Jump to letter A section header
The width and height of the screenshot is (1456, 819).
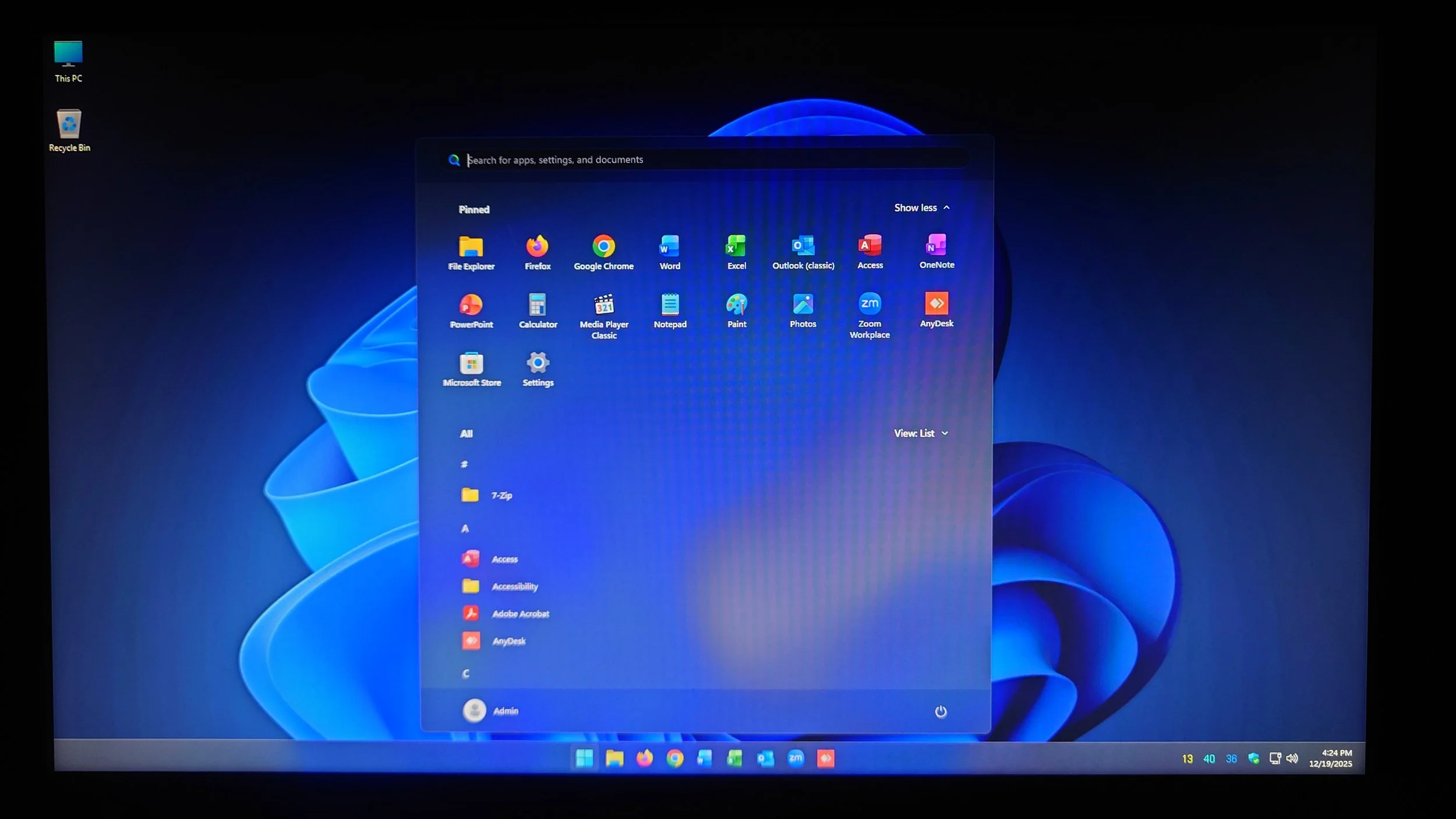pyautogui.click(x=465, y=529)
